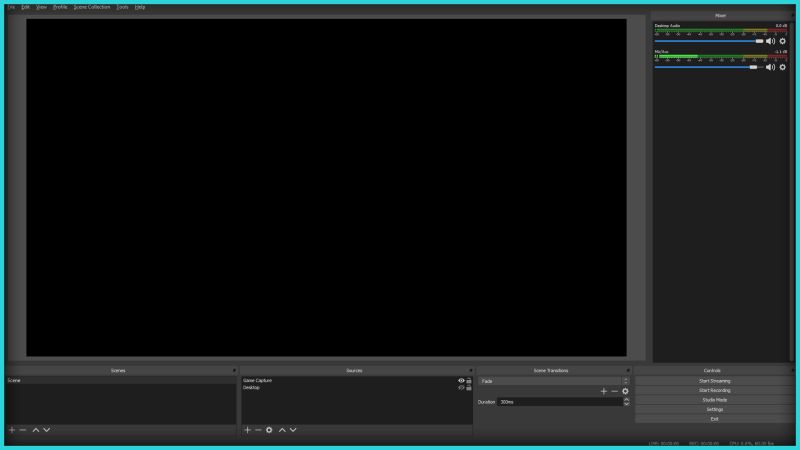Add a new scene with plus icon
The height and width of the screenshot is (450, 800).
coord(12,430)
